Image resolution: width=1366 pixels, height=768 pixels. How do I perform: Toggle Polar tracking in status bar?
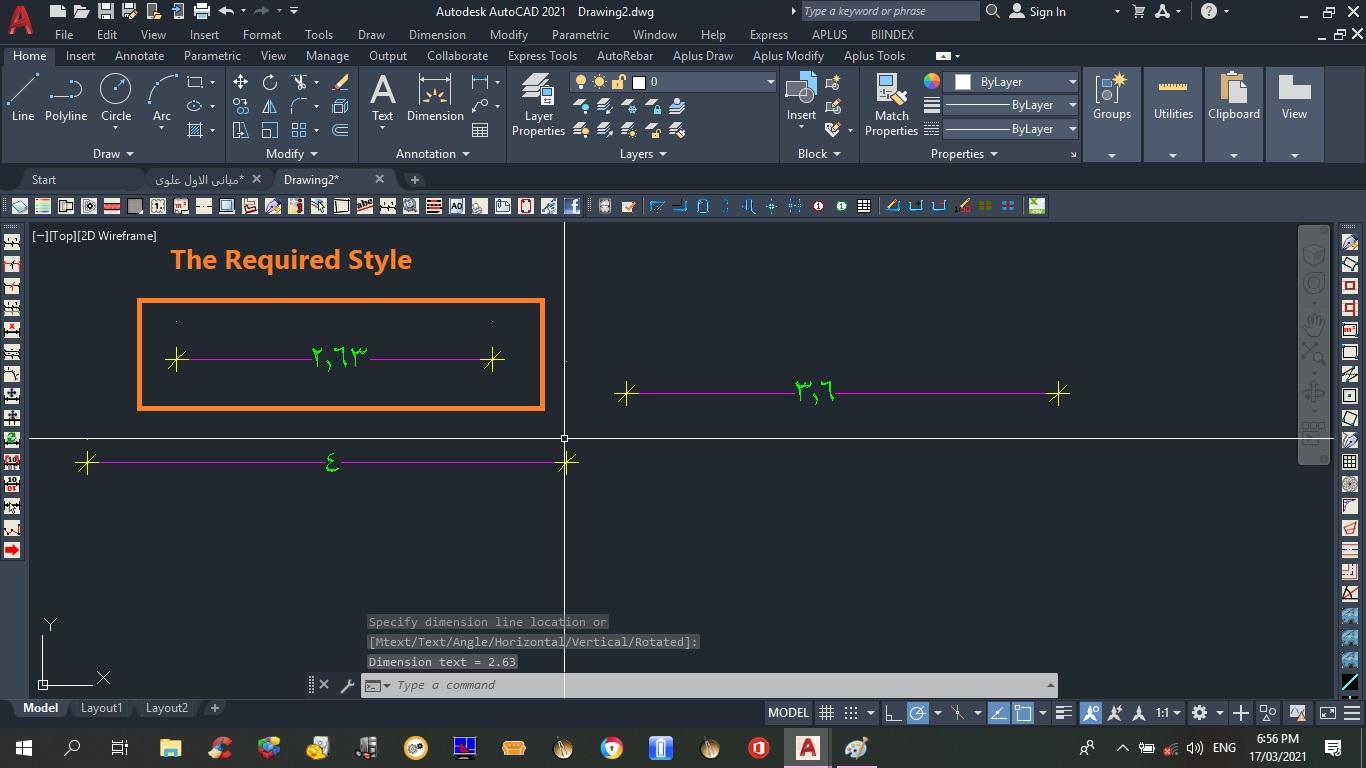coord(917,713)
